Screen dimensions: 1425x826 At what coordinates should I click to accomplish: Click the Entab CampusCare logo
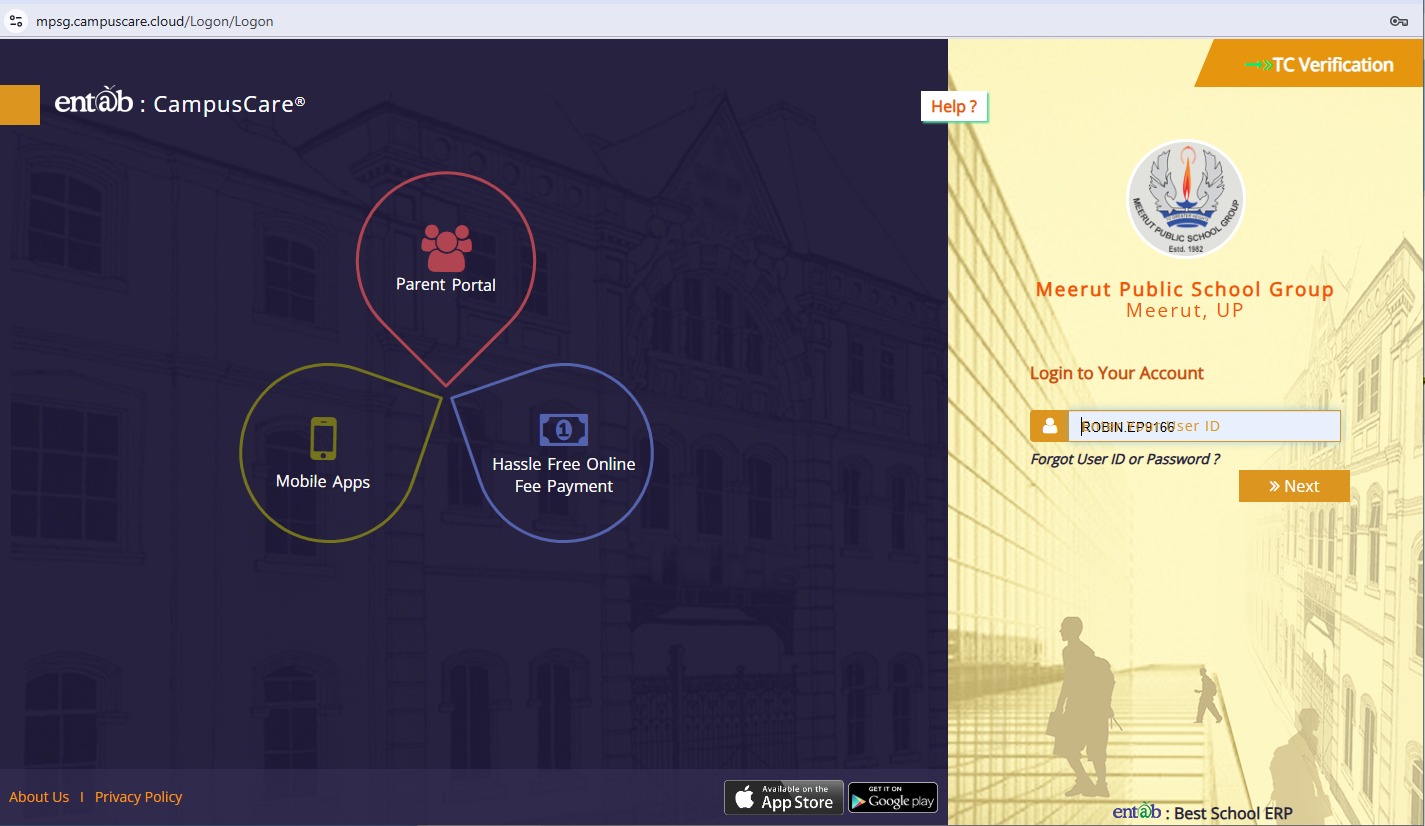[x=180, y=103]
